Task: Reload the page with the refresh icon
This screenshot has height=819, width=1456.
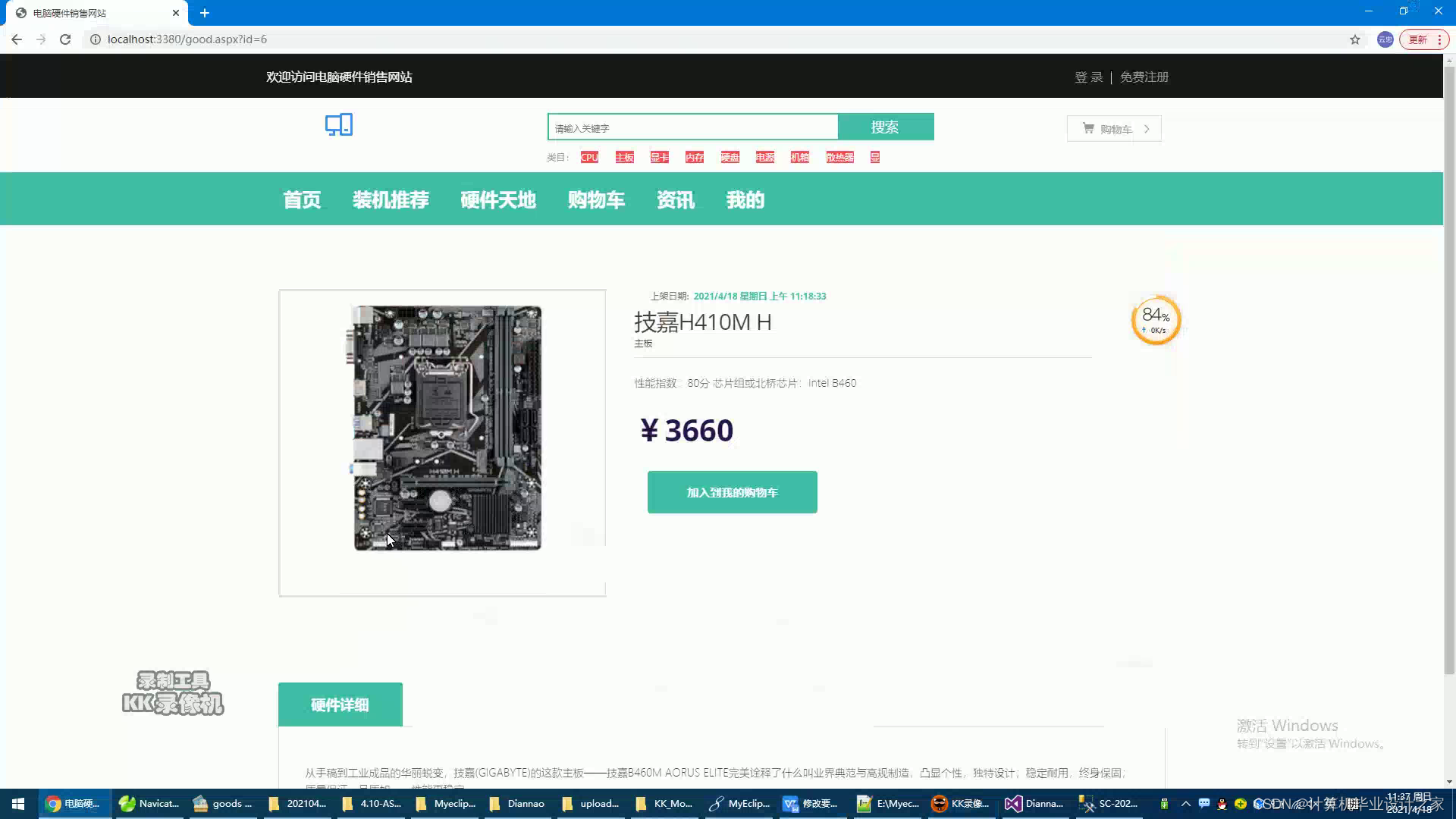Action: [x=65, y=39]
